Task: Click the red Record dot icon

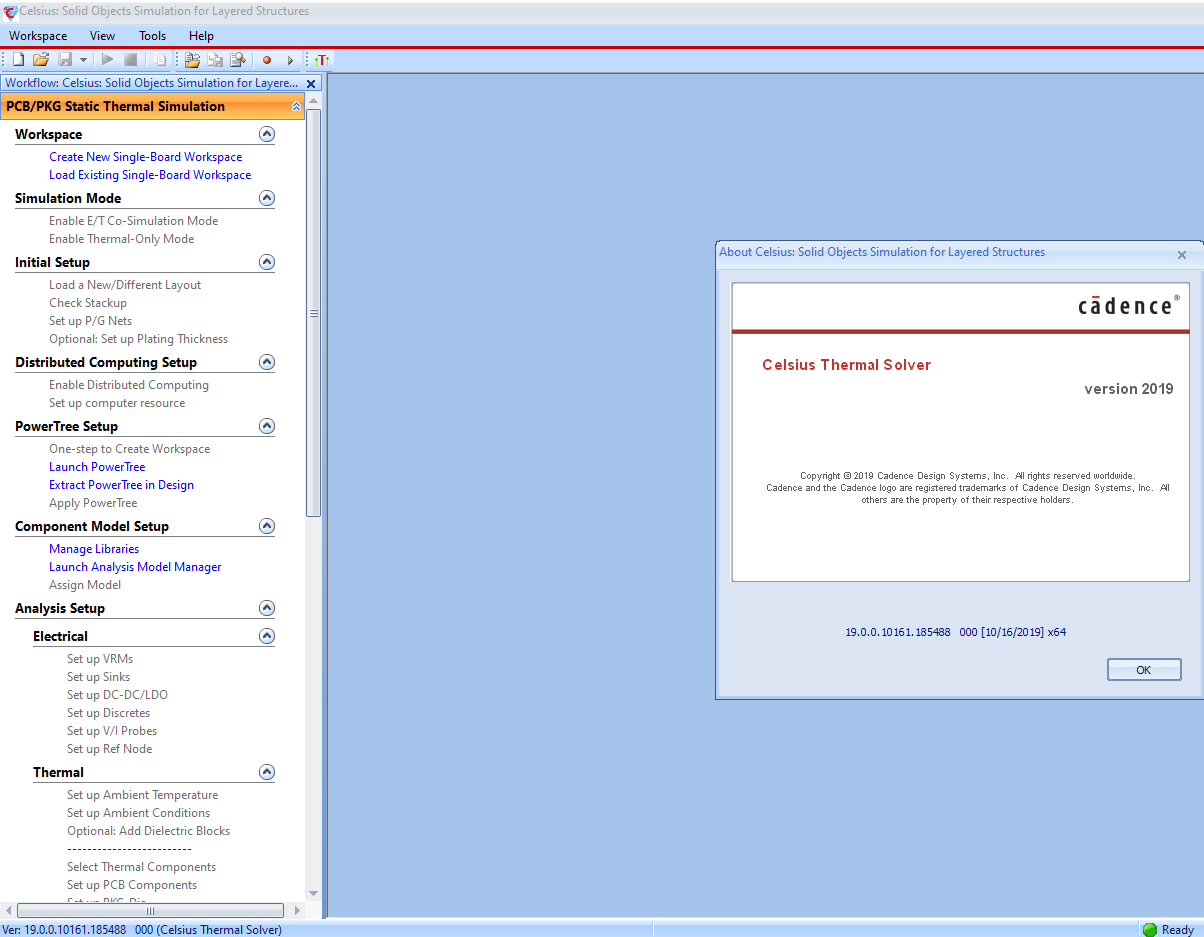Action: pyautogui.click(x=267, y=60)
